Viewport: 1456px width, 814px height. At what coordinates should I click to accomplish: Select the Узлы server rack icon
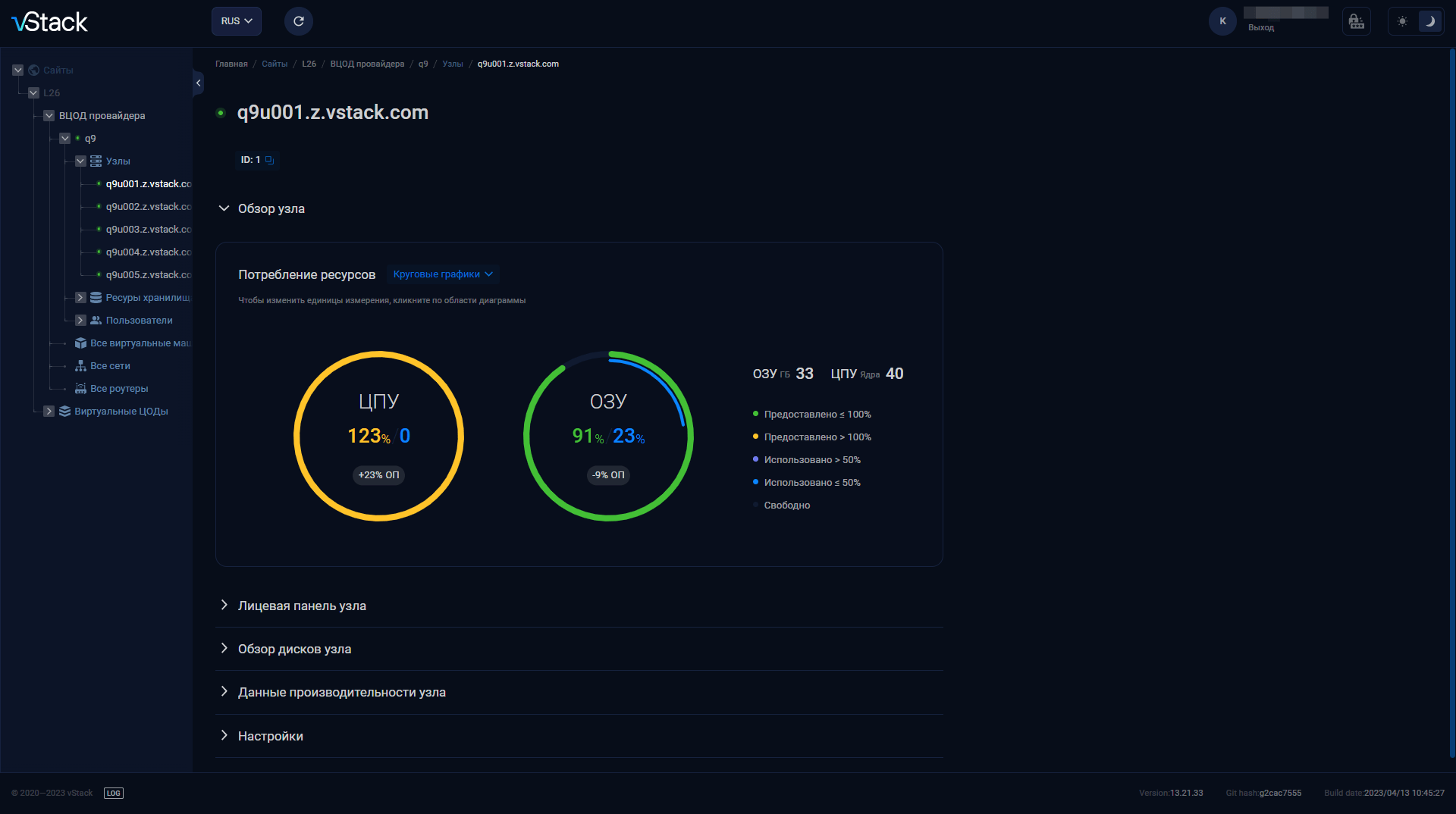tap(96, 161)
